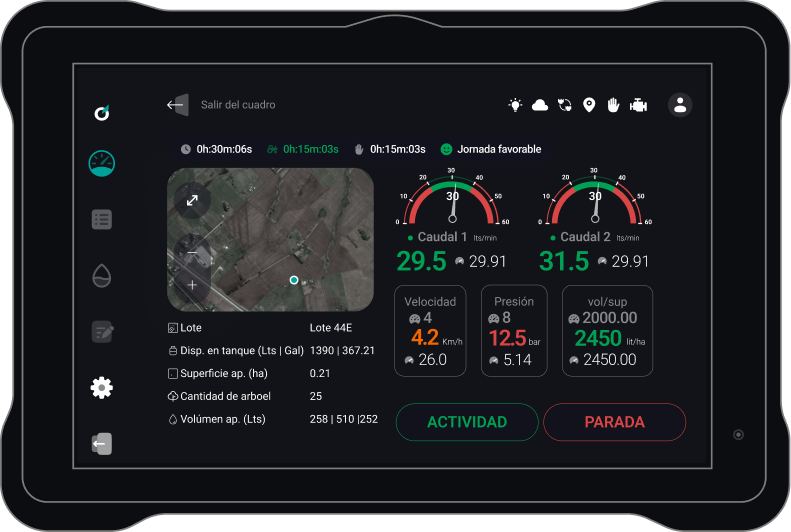791x532 pixels.
Task: Go back via Salir del cuadro arrow
Action: (x=177, y=105)
